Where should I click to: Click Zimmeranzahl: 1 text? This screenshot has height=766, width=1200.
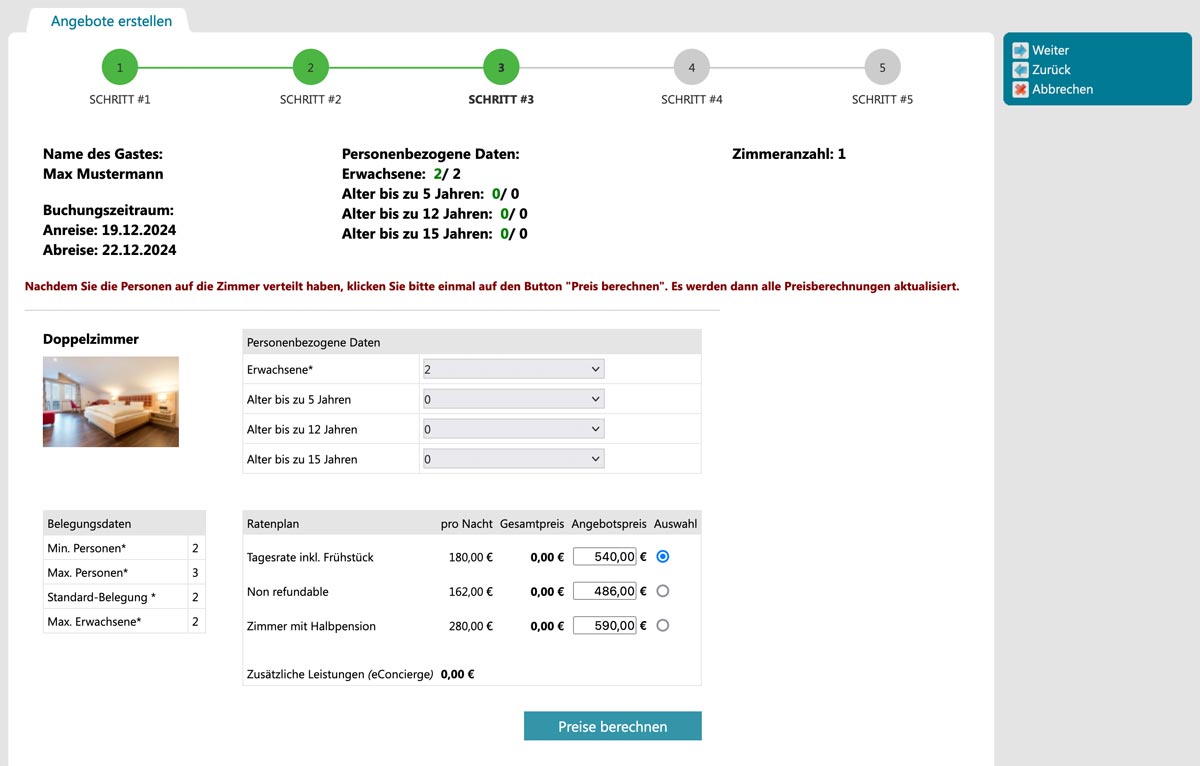(789, 154)
